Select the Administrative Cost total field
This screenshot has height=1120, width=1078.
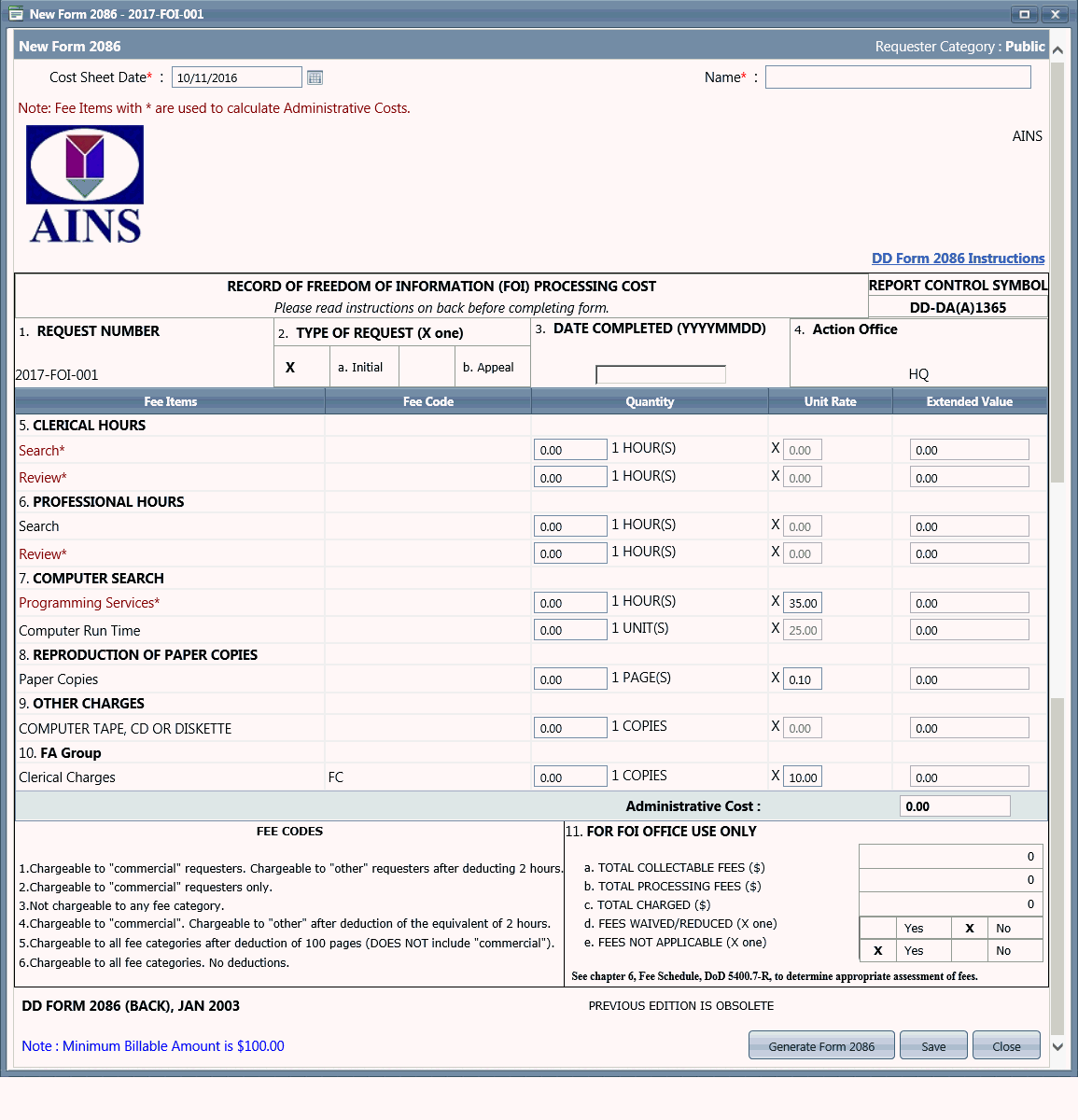(956, 806)
